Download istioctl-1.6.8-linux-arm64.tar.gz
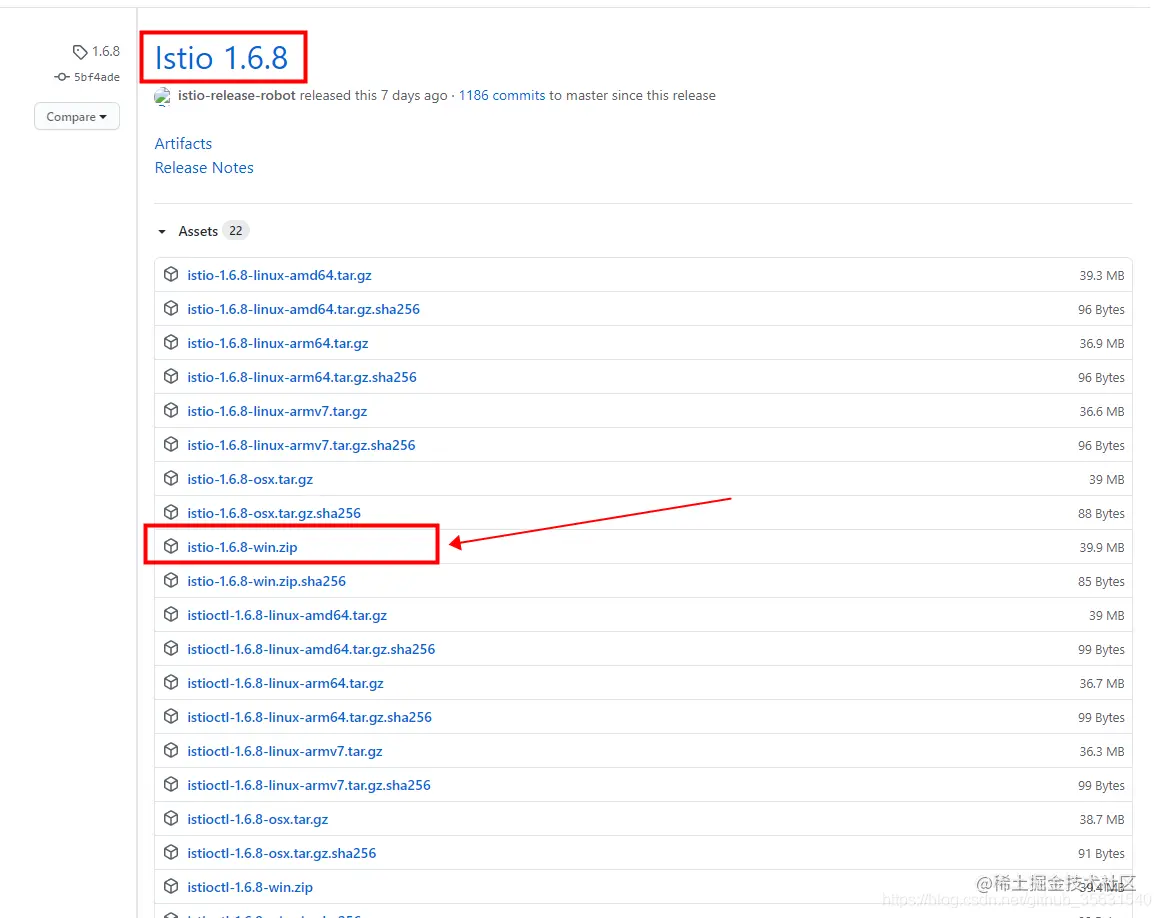The width and height of the screenshot is (1161, 918). coord(286,684)
